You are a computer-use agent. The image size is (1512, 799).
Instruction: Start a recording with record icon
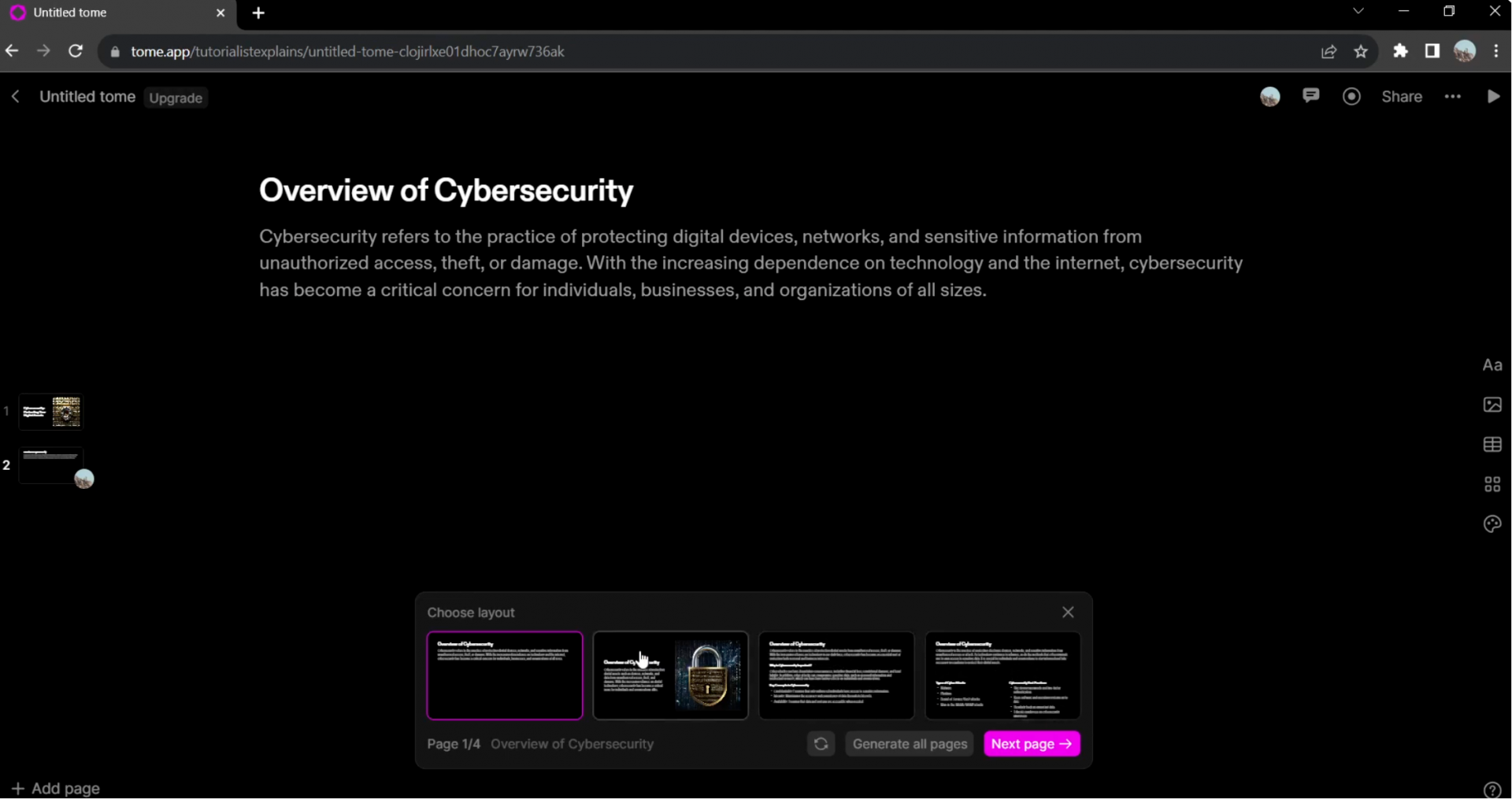(1351, 97)
